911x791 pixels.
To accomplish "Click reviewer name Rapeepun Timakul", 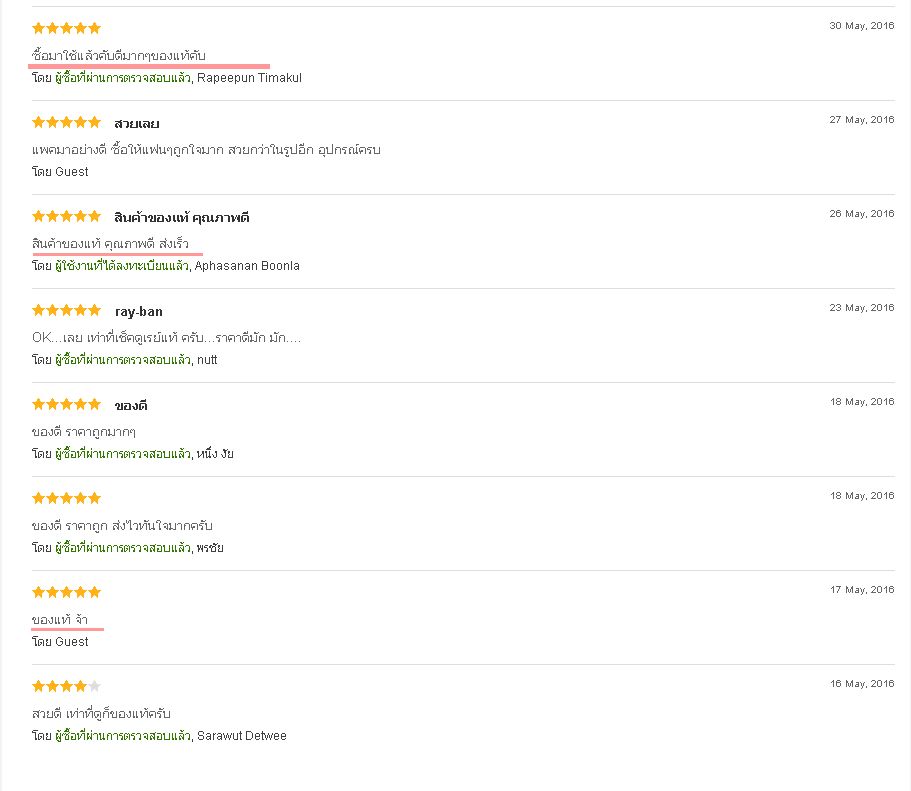I will (249, 78).
